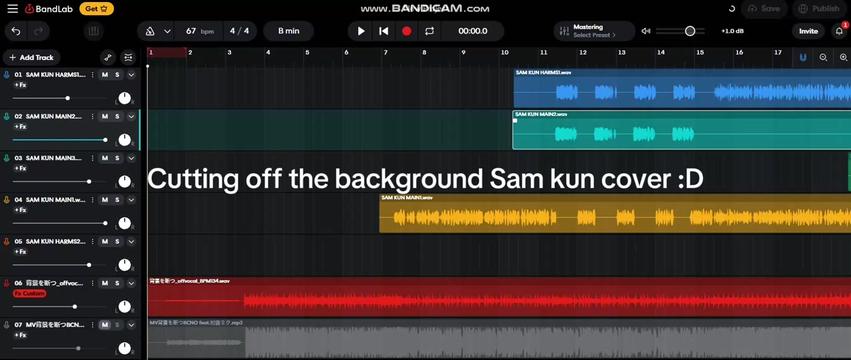
Task: Toggle the metronome
Action: 150,31
